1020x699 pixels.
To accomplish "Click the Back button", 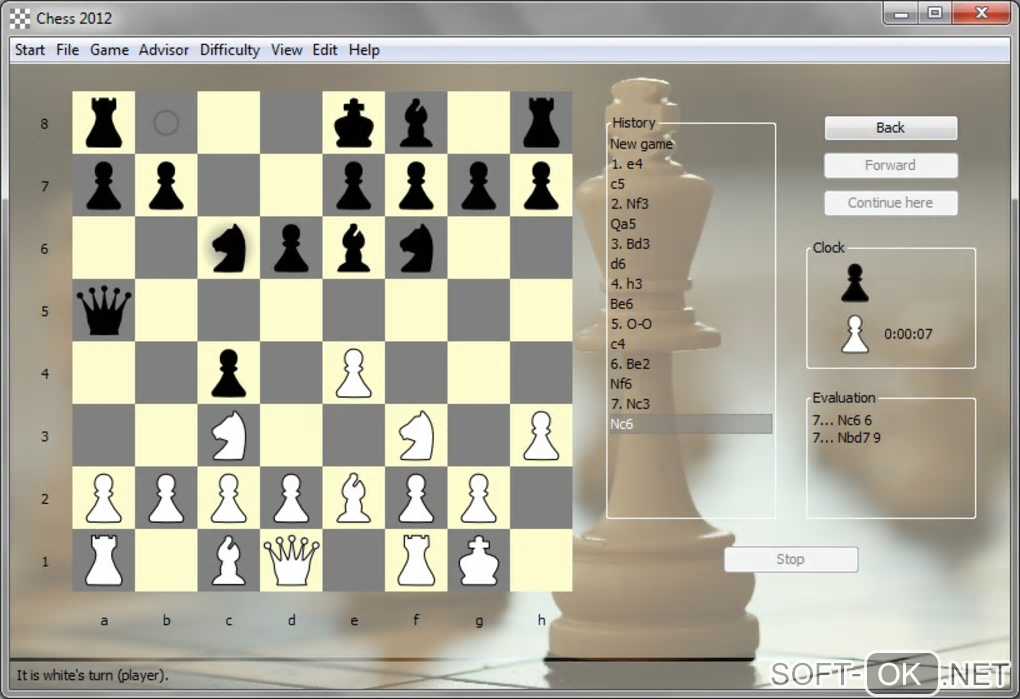I will click(891, 128).
